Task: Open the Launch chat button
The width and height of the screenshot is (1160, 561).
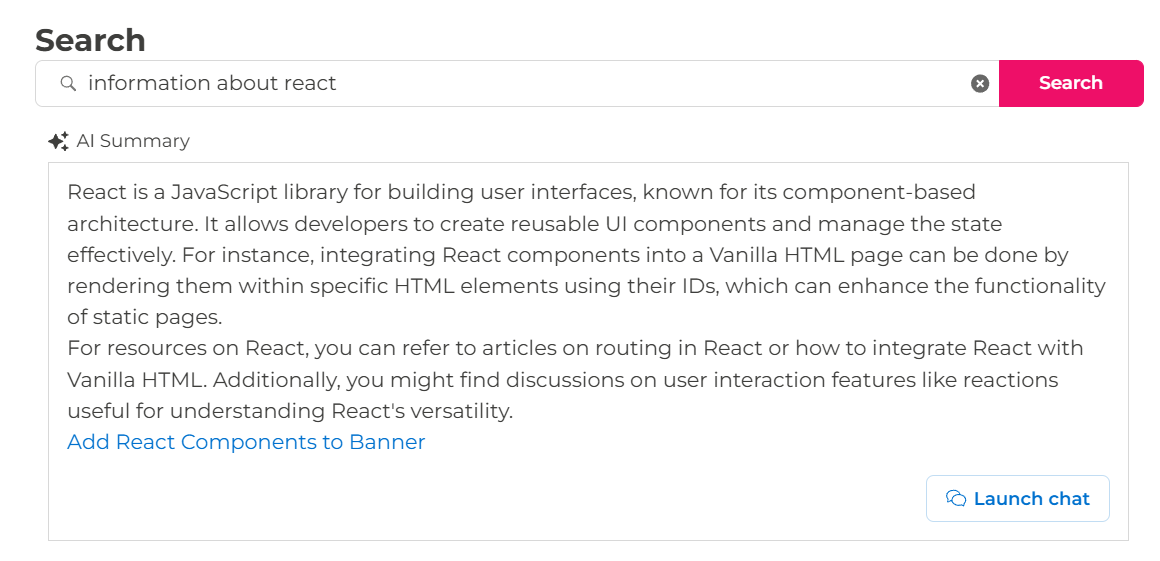Action: 1017,499
